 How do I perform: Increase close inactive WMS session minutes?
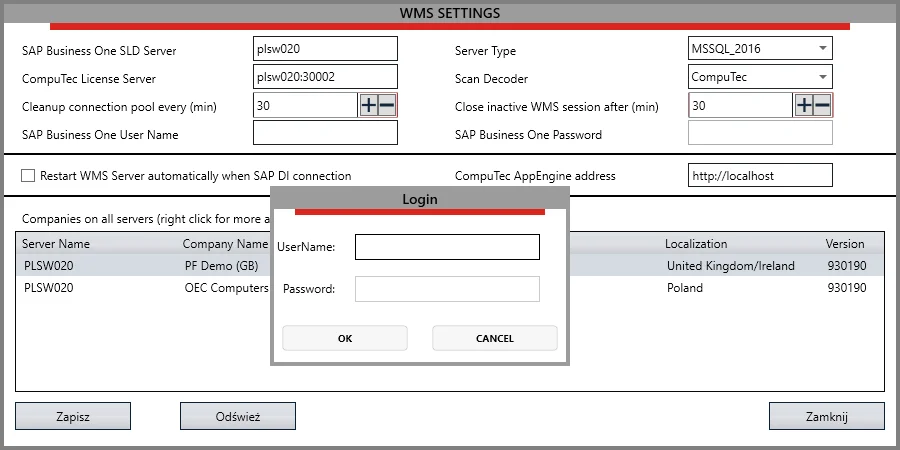pos(804,106)
